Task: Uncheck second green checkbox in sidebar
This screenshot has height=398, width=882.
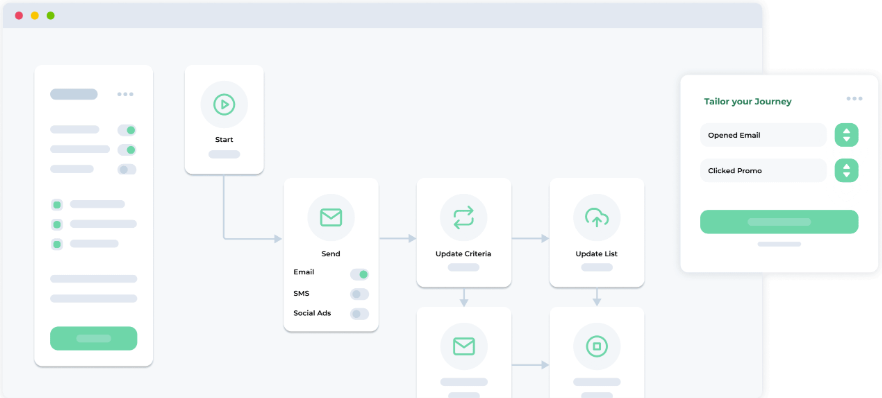Action: 57,224
